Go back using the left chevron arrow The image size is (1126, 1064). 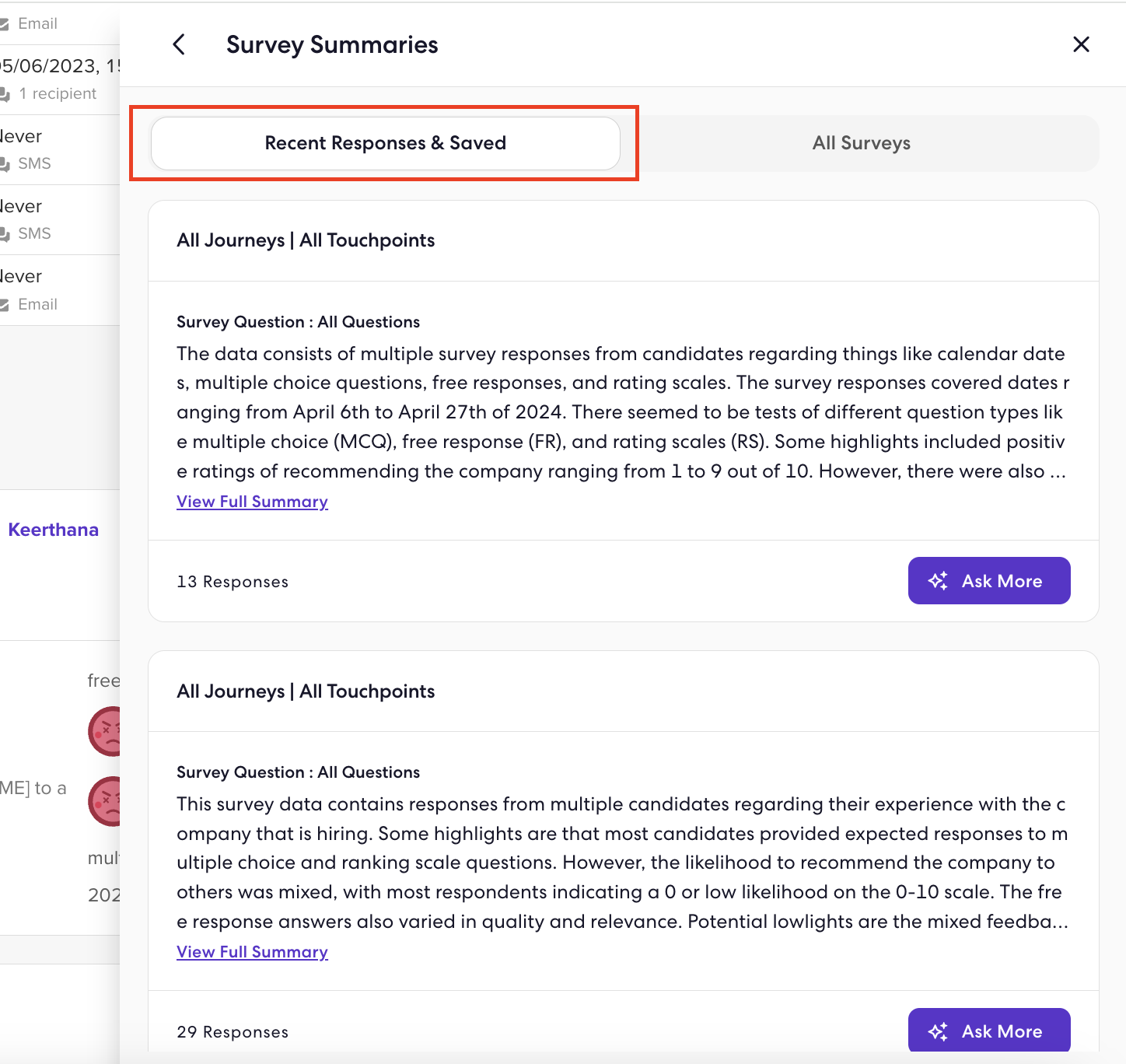coord(179,44)
